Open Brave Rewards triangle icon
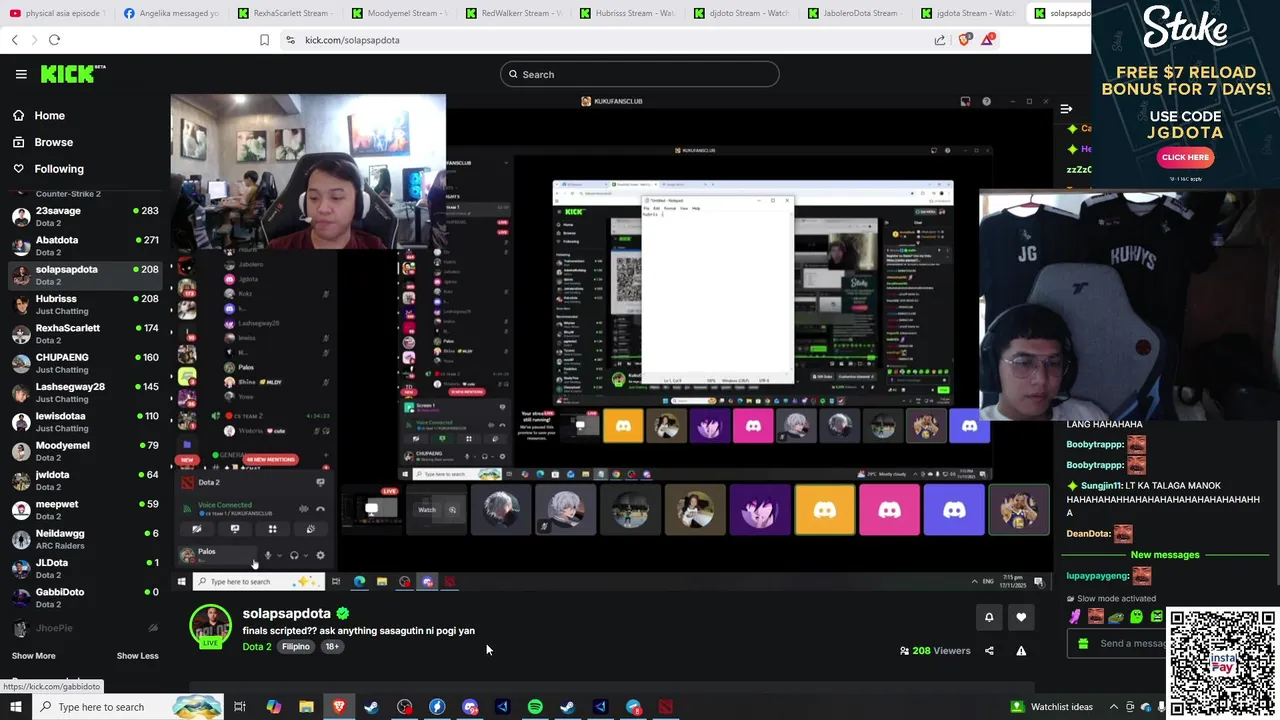The height and width of the screenshot is (720, 1280). (989, 39)
